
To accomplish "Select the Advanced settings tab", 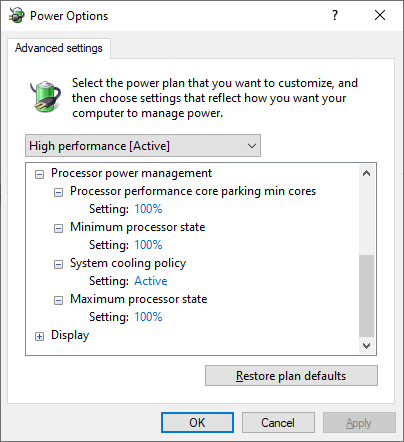I will 59,48.
